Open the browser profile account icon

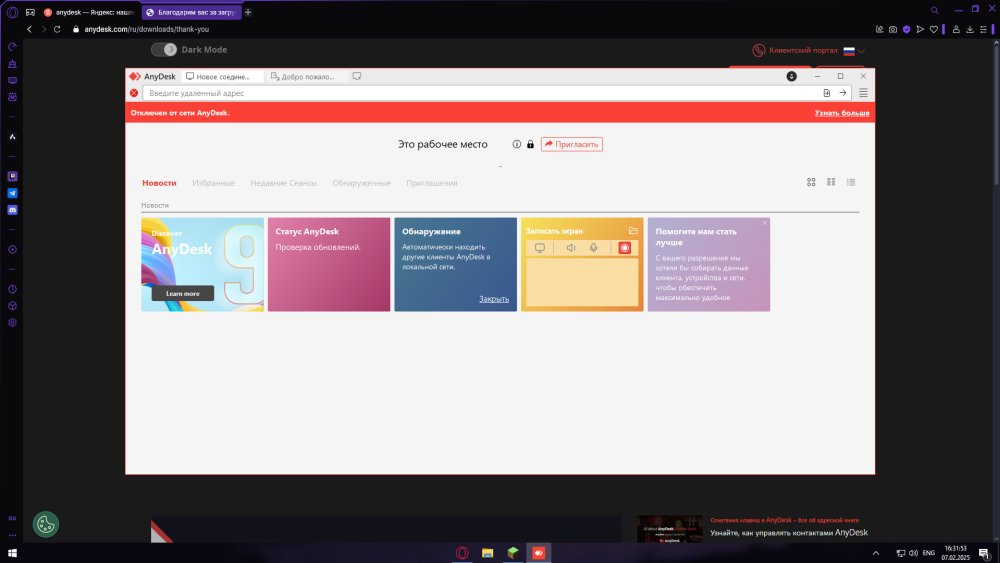956,29
